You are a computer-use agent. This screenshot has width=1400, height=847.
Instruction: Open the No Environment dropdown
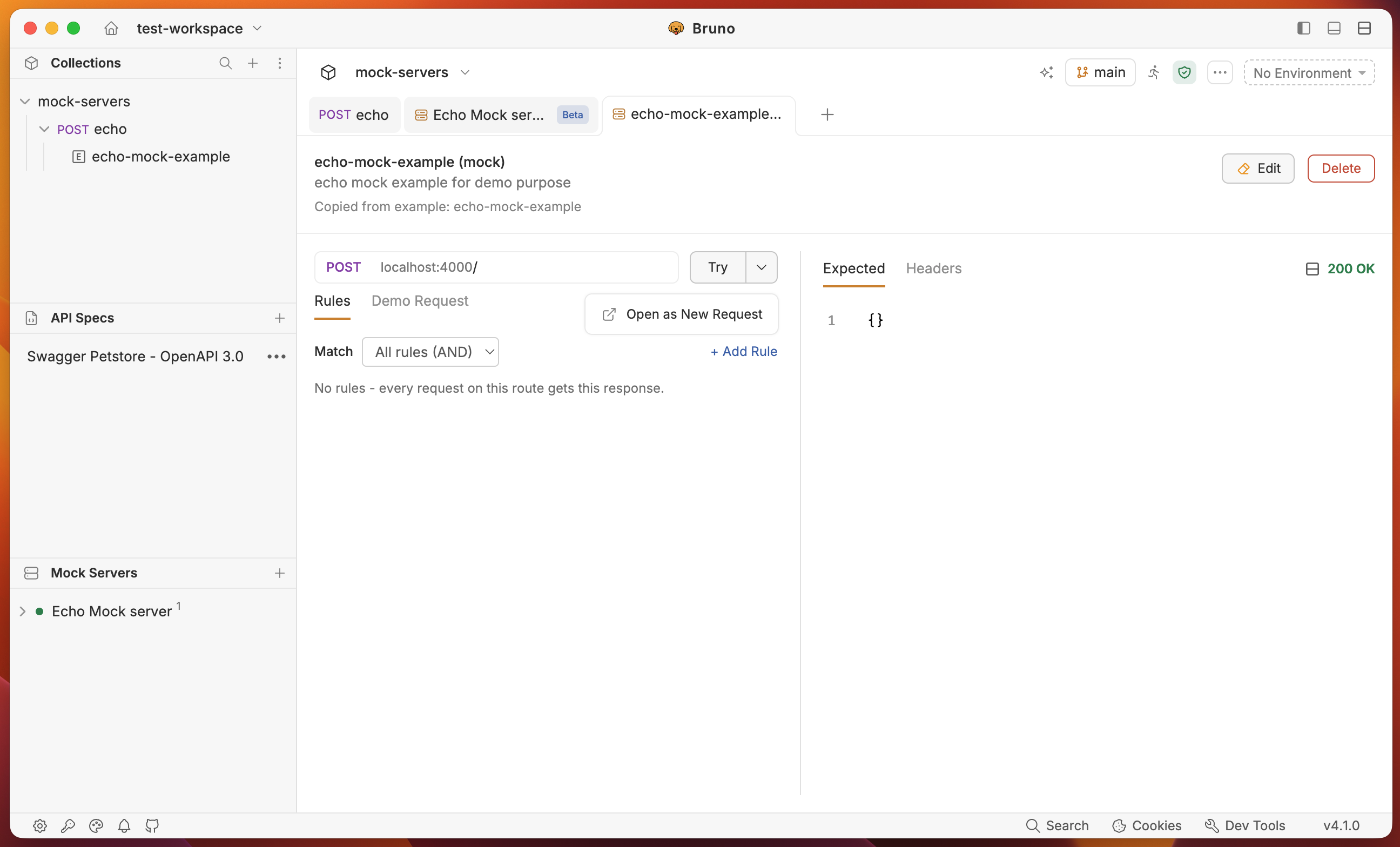pos(1309,73)
